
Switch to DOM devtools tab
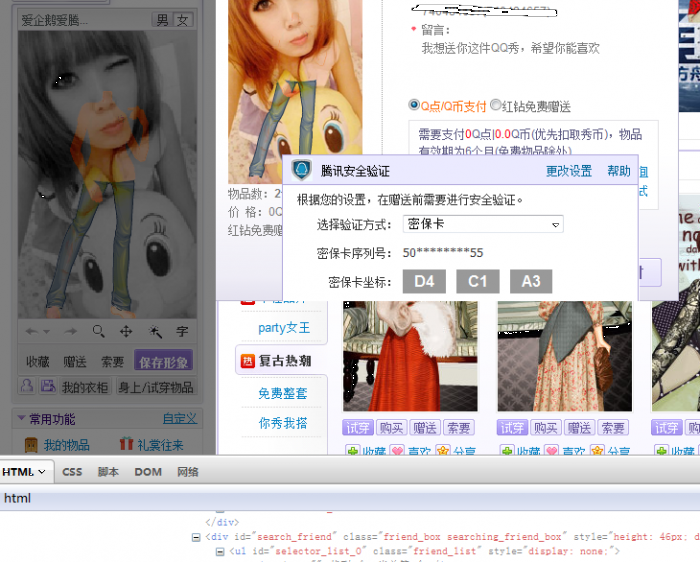tap(148, 472)
